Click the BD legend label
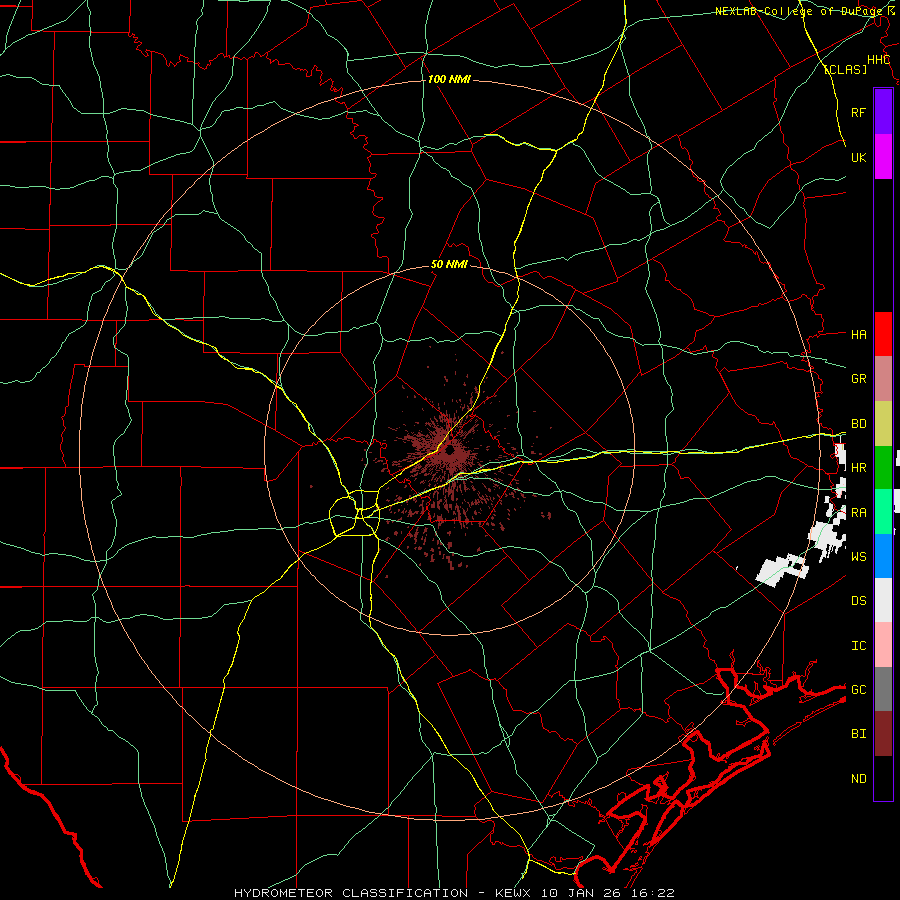 coord(858,424)
